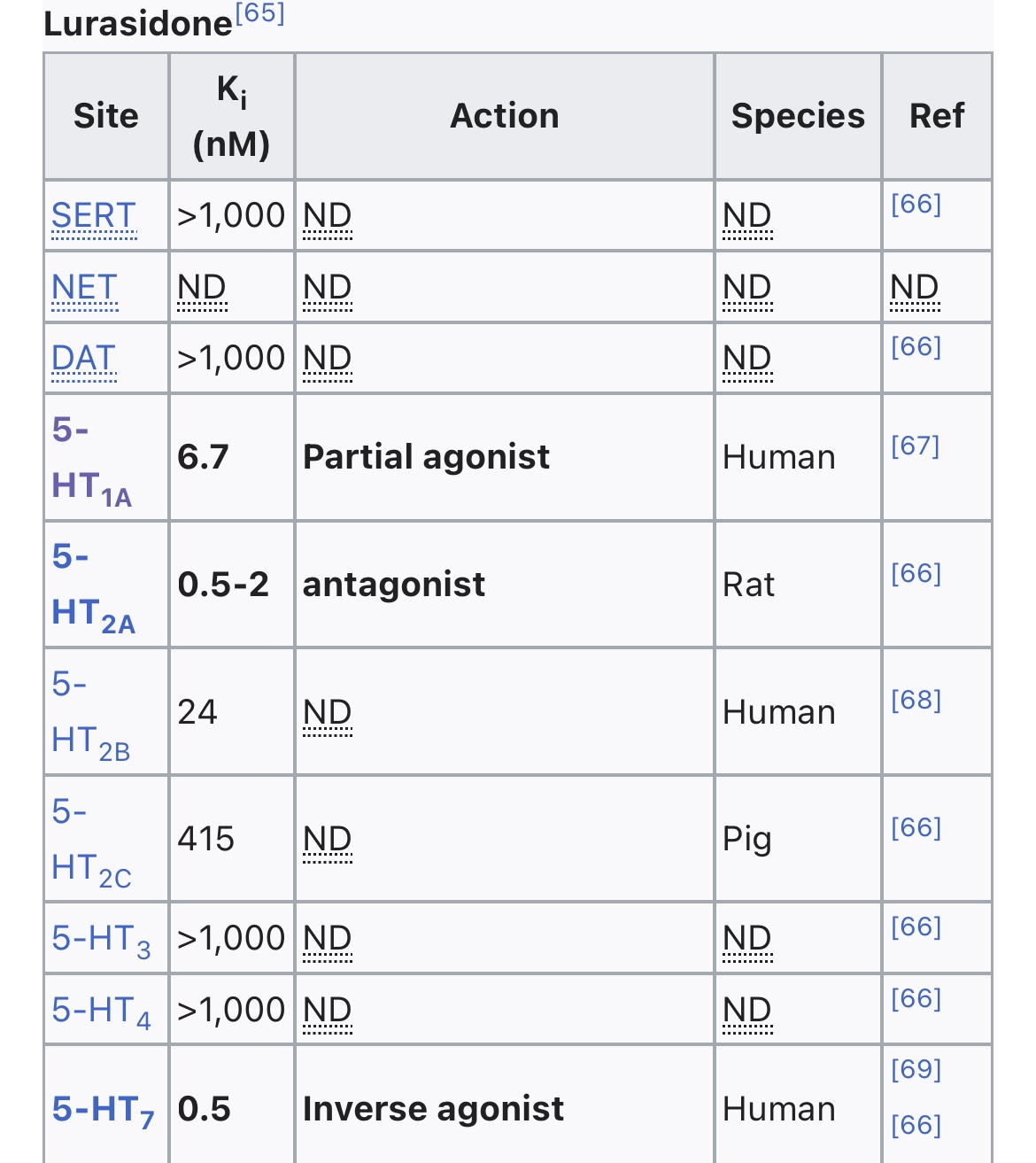Open citation 69 in 5-HT7 row
Viewport: 1036px width, 1163px height.
click(x=916, y=1069)
